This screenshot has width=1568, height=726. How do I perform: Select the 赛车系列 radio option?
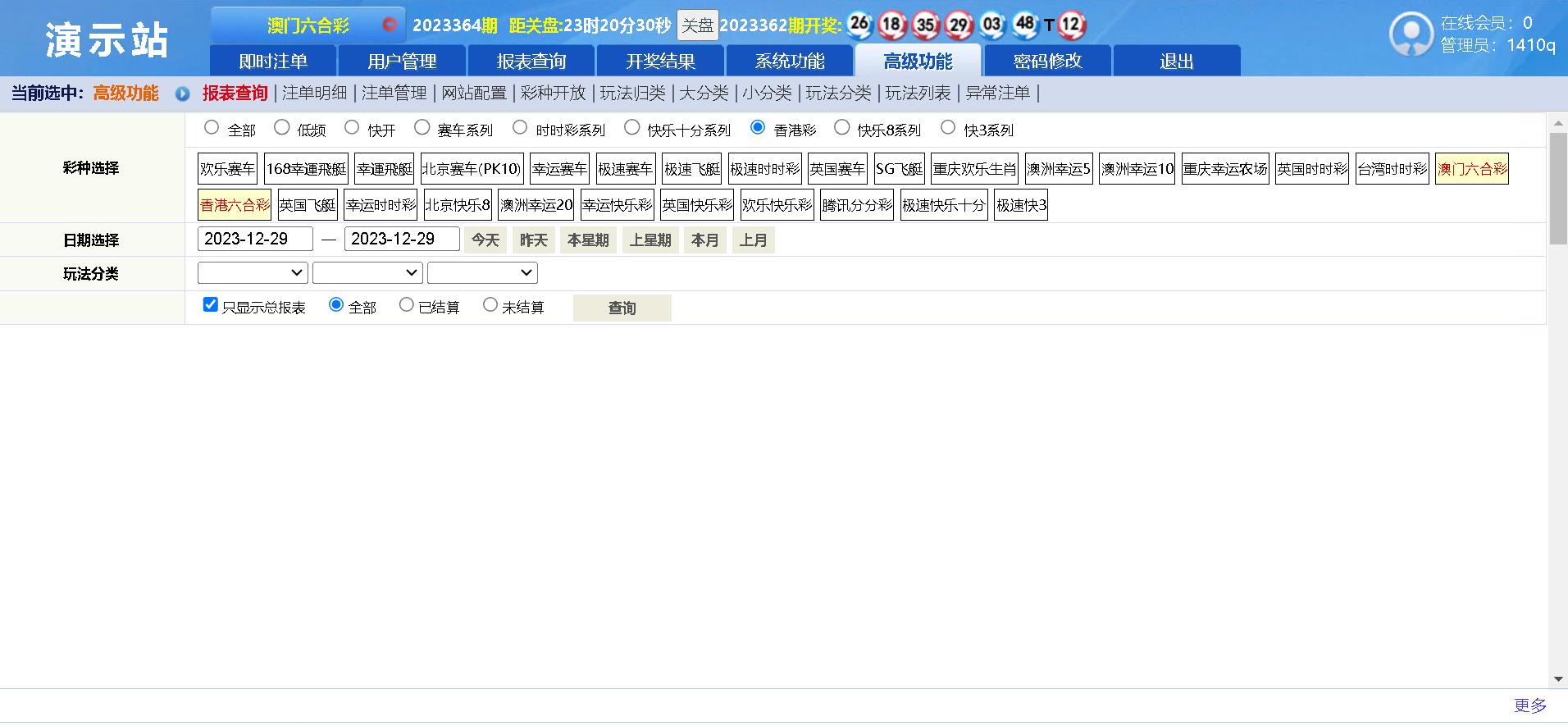click(x=422, y=127)
